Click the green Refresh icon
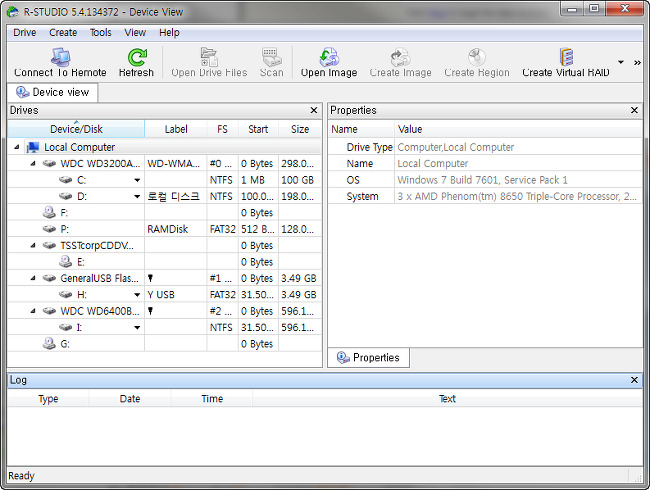Image resolution: width=650 pixels, height=490 pixels. (137, 57)
